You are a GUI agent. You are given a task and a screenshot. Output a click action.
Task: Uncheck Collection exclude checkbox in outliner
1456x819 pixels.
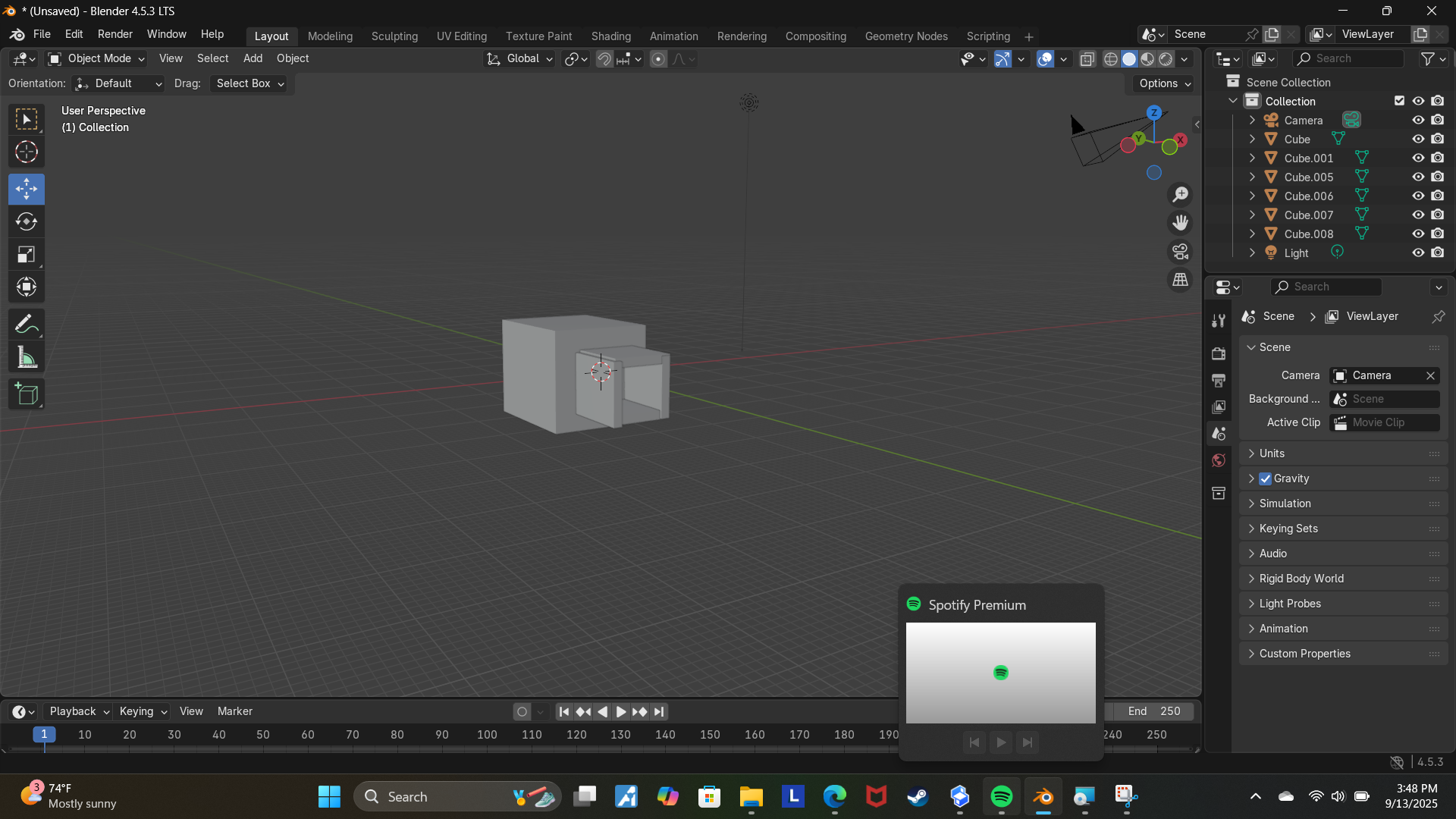click(1399, 101)
